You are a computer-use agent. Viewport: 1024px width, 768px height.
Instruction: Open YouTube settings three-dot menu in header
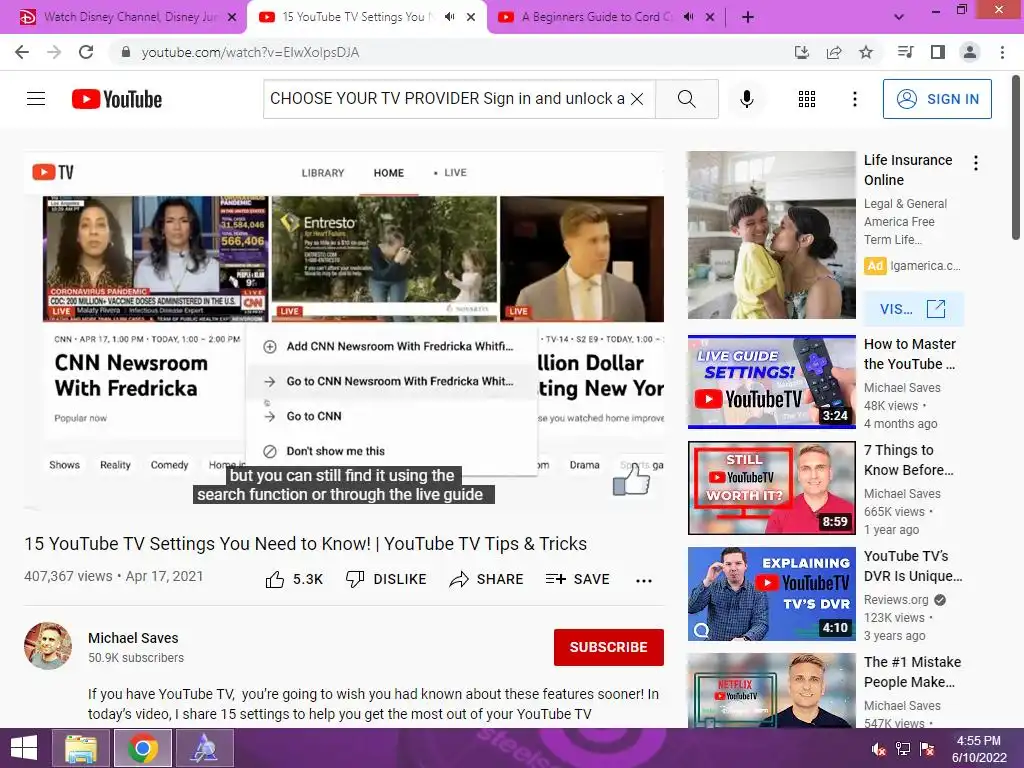(x=854, y=99)
